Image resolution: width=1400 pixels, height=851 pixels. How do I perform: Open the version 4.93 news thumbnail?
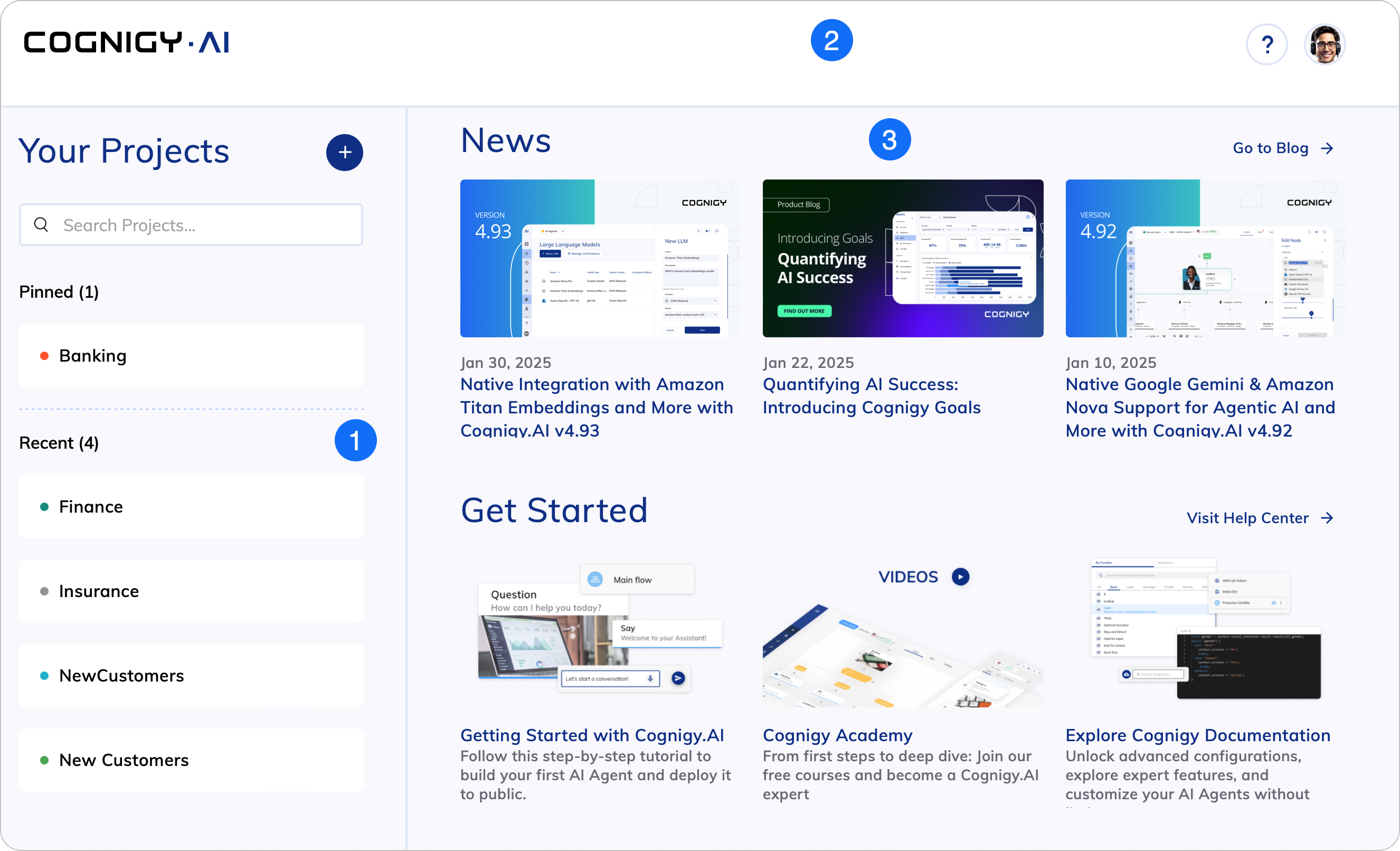point(600,259)
